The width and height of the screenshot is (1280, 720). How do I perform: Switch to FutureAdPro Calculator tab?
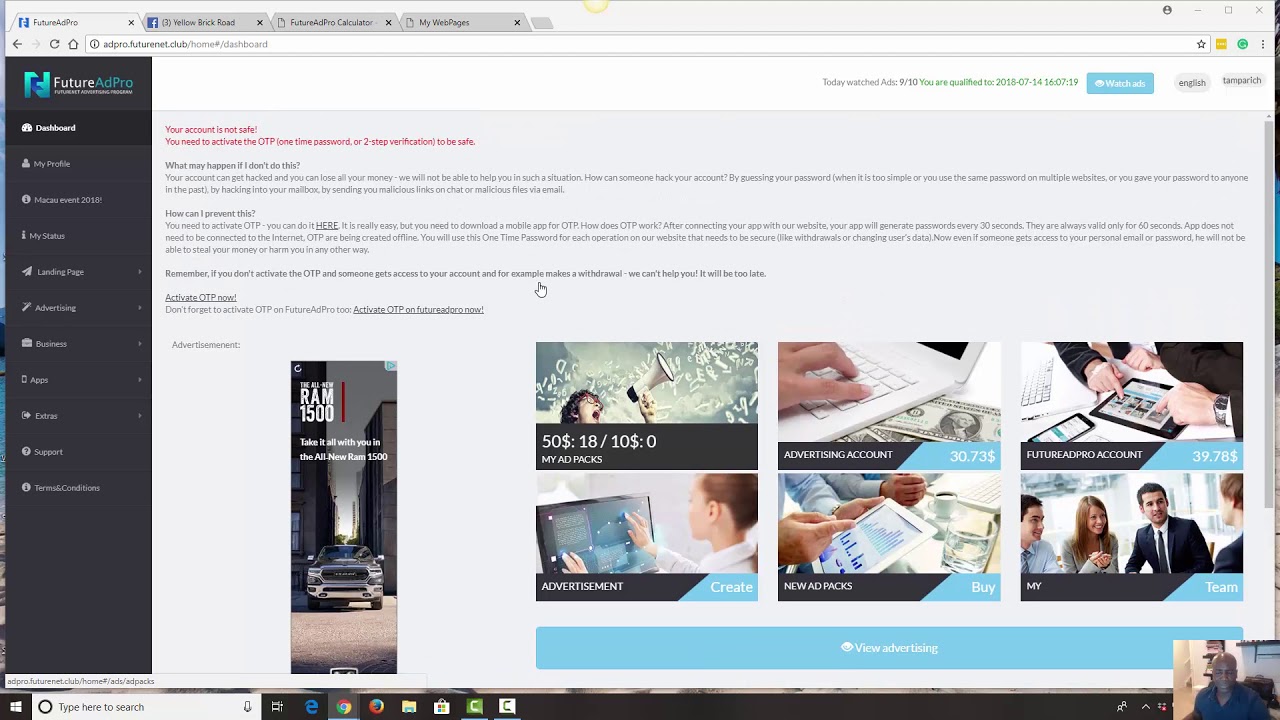(333, 22)
